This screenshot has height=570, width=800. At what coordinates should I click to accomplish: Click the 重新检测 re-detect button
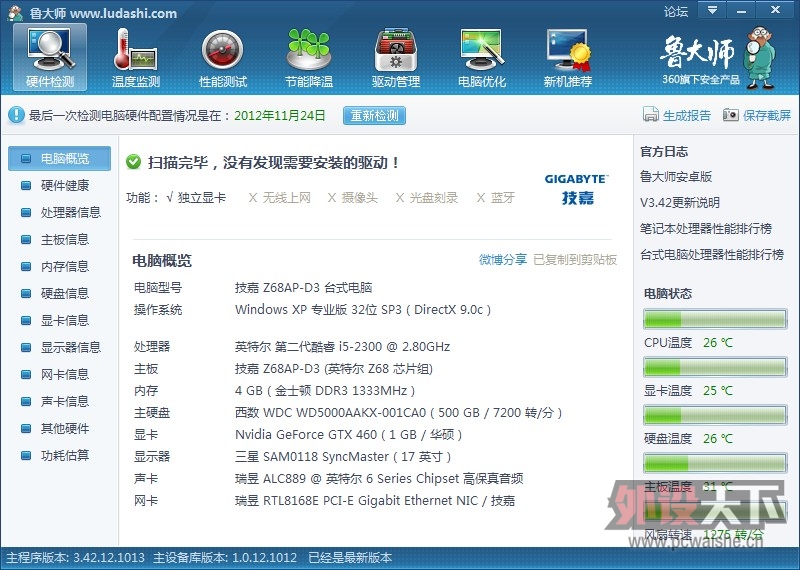tap(374, 115)
